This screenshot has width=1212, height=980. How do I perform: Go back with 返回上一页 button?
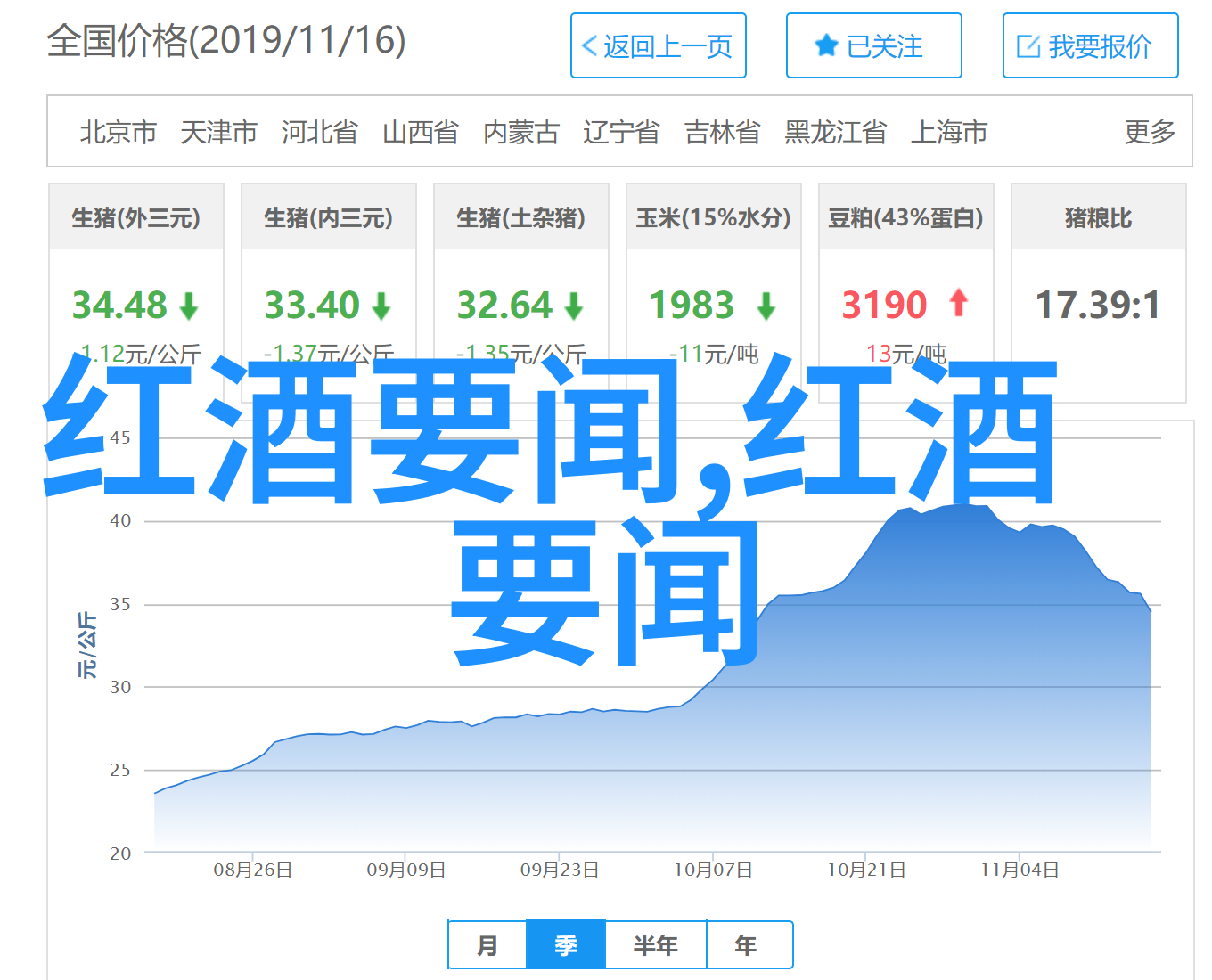tap(659, 45)
